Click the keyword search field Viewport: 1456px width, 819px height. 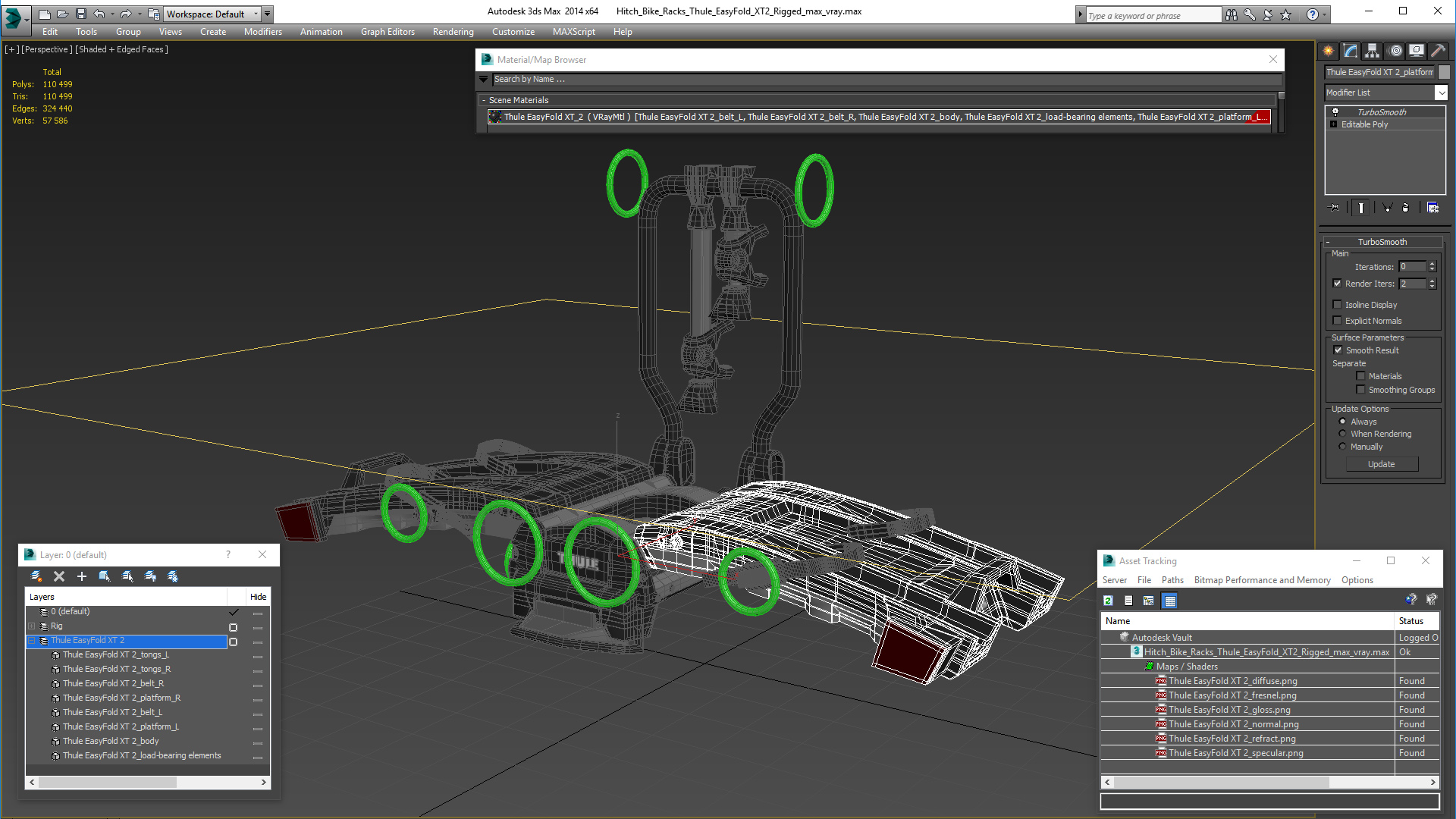(x=1153, y=15)
